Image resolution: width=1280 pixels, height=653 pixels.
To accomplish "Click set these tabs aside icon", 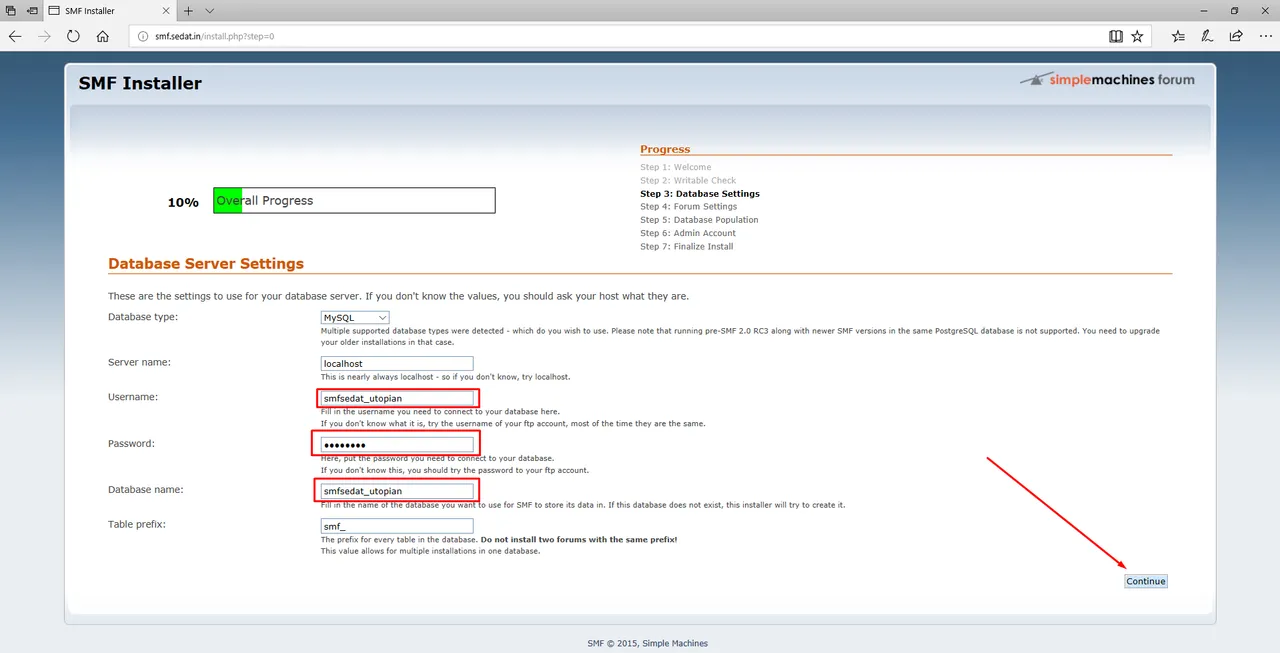I will tap(32, 11).
